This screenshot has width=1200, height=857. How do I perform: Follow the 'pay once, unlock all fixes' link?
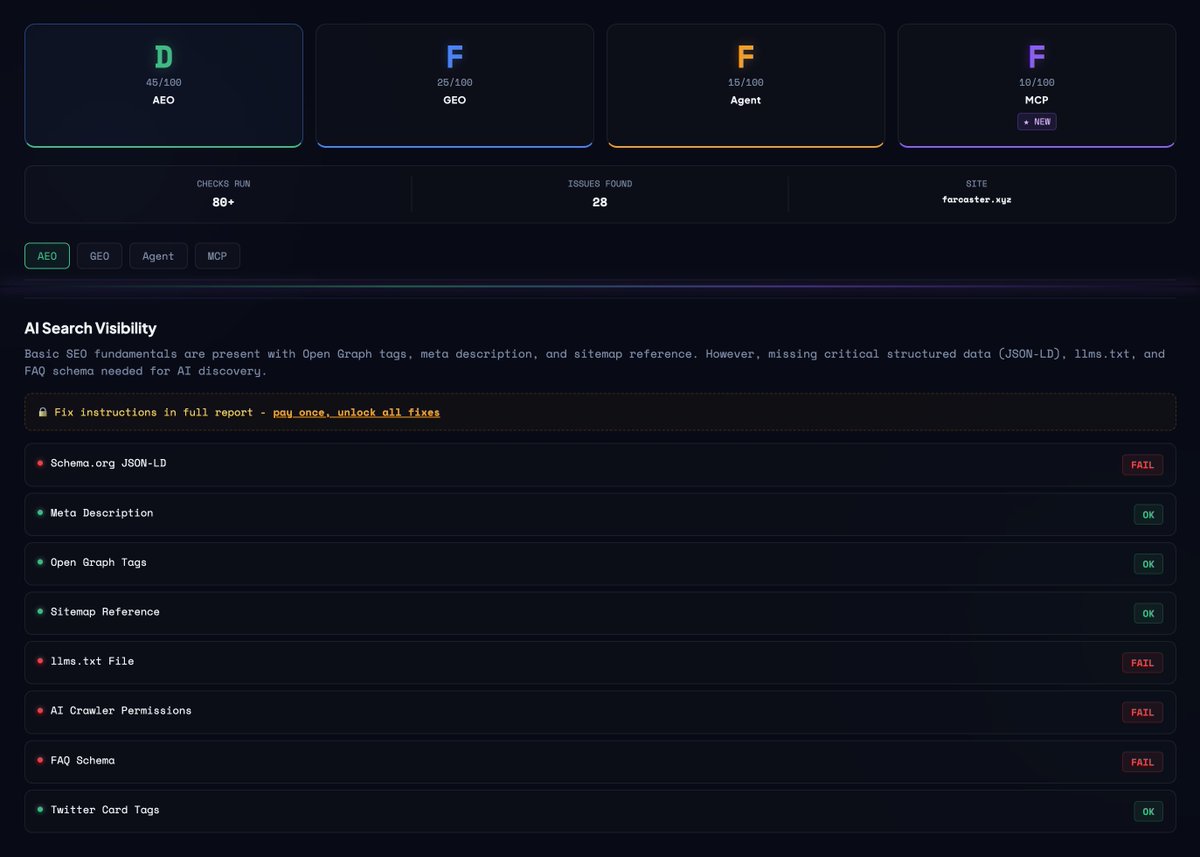(x=356, y=412)
